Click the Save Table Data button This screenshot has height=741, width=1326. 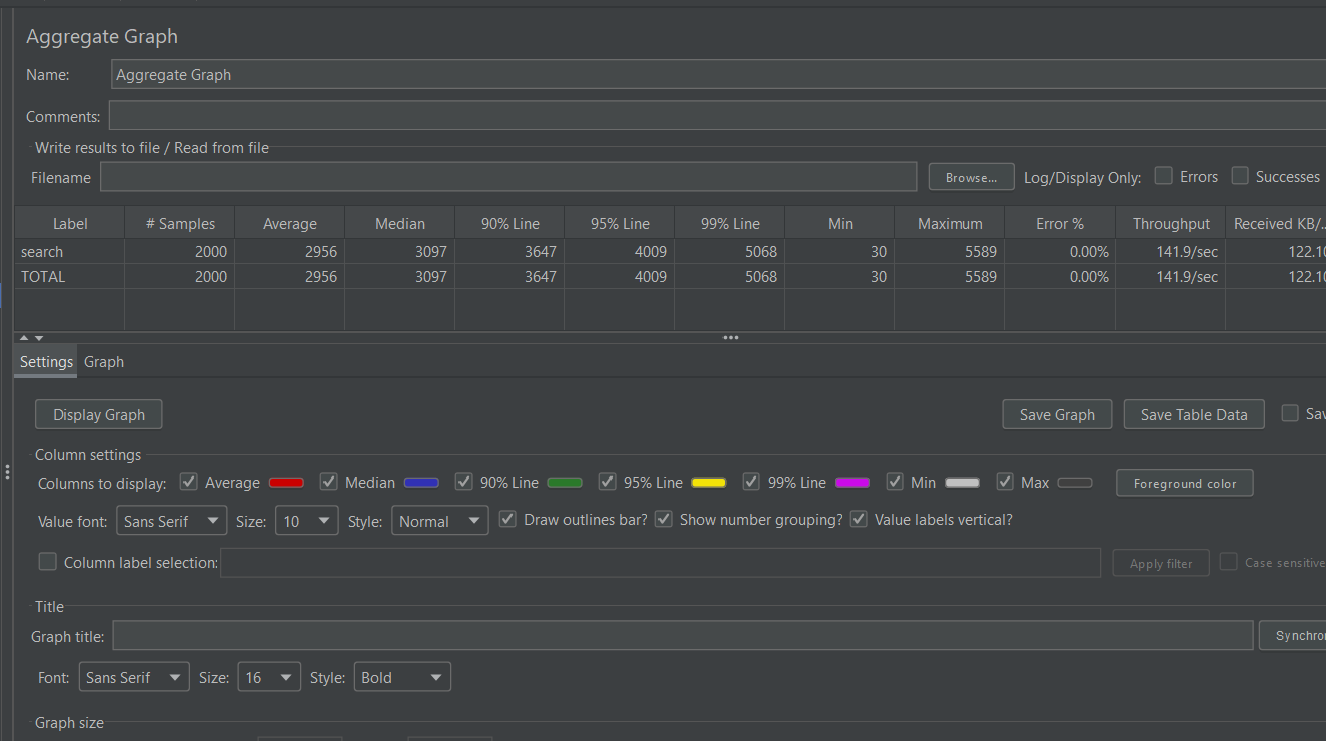[1194, 414]
